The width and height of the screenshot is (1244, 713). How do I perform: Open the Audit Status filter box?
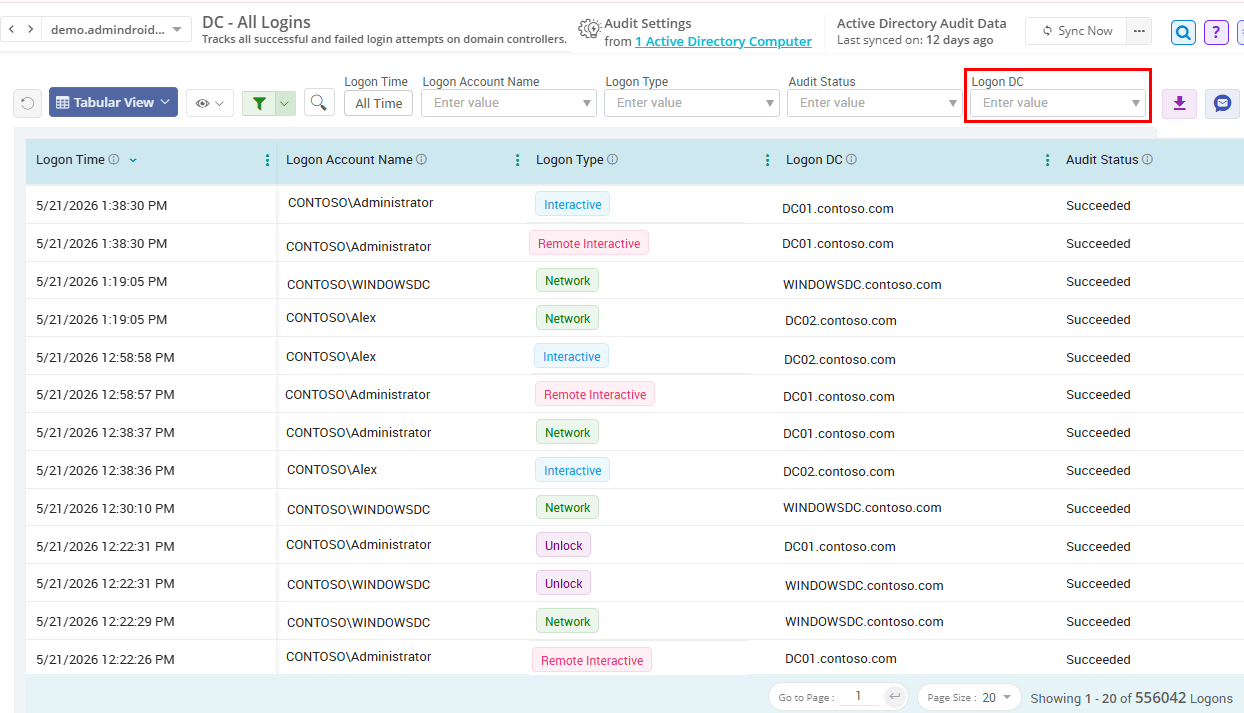pyautogui.click(x=874, y=103)
